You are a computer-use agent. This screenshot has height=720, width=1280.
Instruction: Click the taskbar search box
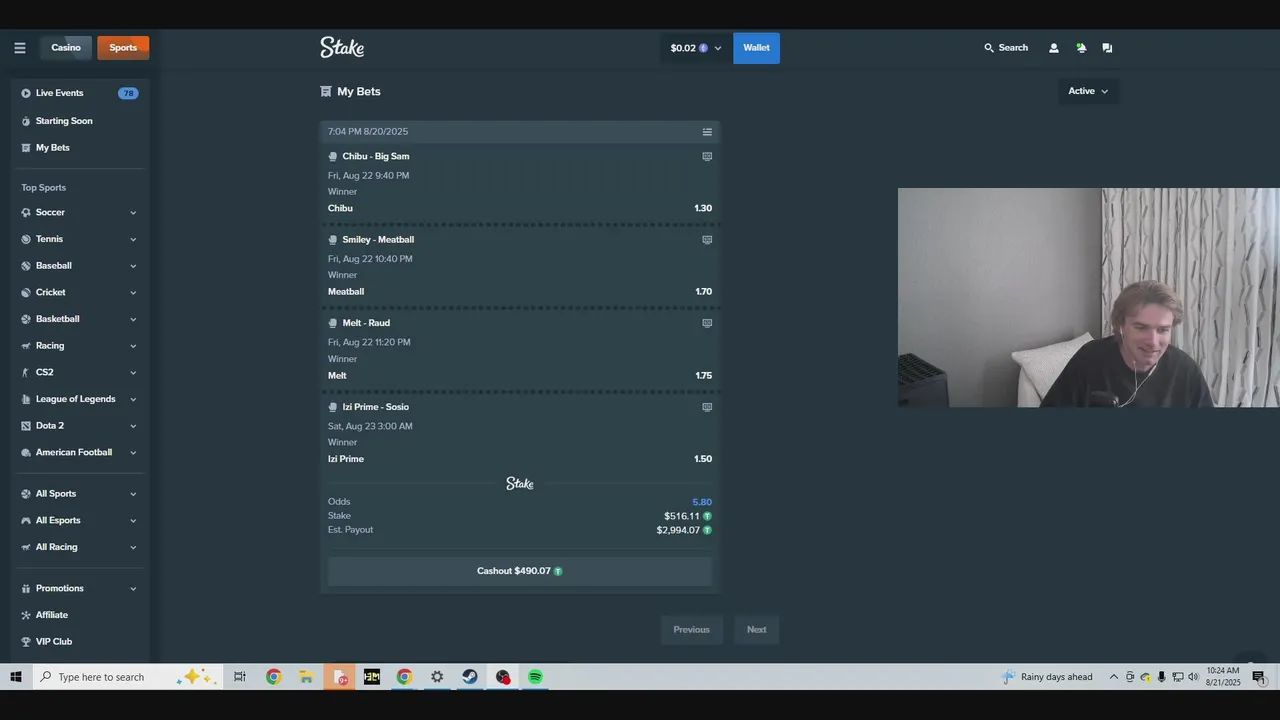(127, 677)
